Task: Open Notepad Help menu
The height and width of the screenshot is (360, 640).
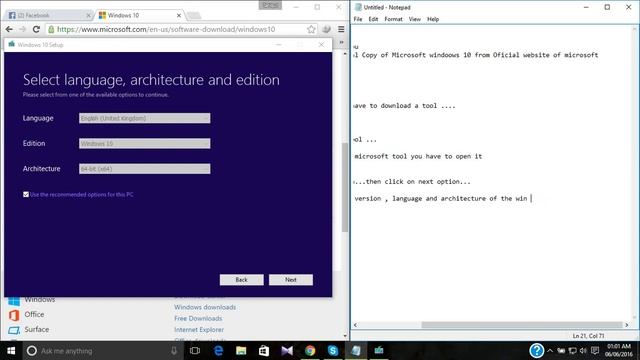Action: pos(433,19)
